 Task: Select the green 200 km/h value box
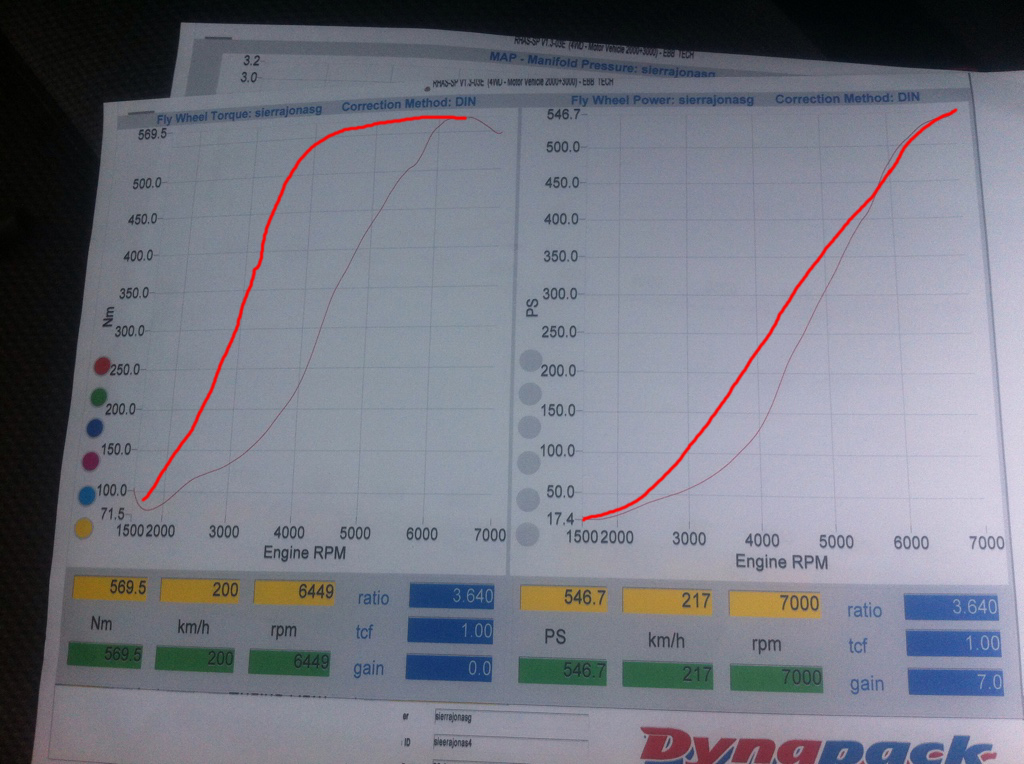[x=195, y=658]
